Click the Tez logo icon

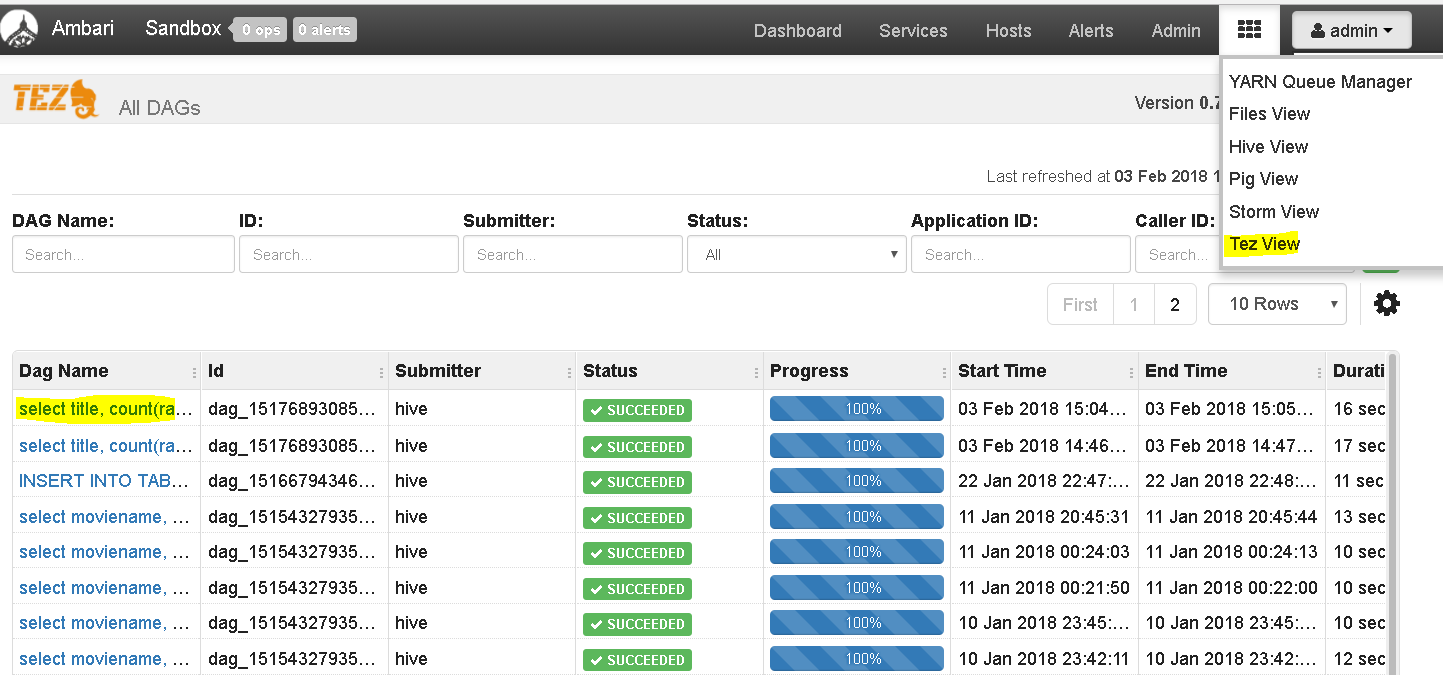[56, 99]
